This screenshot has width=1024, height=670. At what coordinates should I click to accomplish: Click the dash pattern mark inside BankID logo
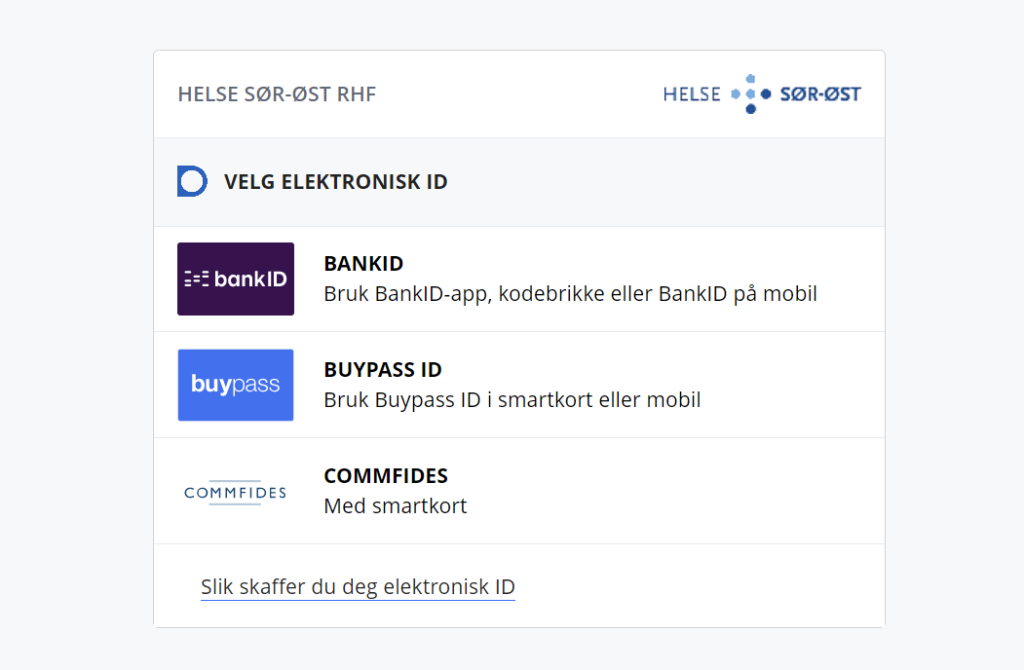coord(196,279)
